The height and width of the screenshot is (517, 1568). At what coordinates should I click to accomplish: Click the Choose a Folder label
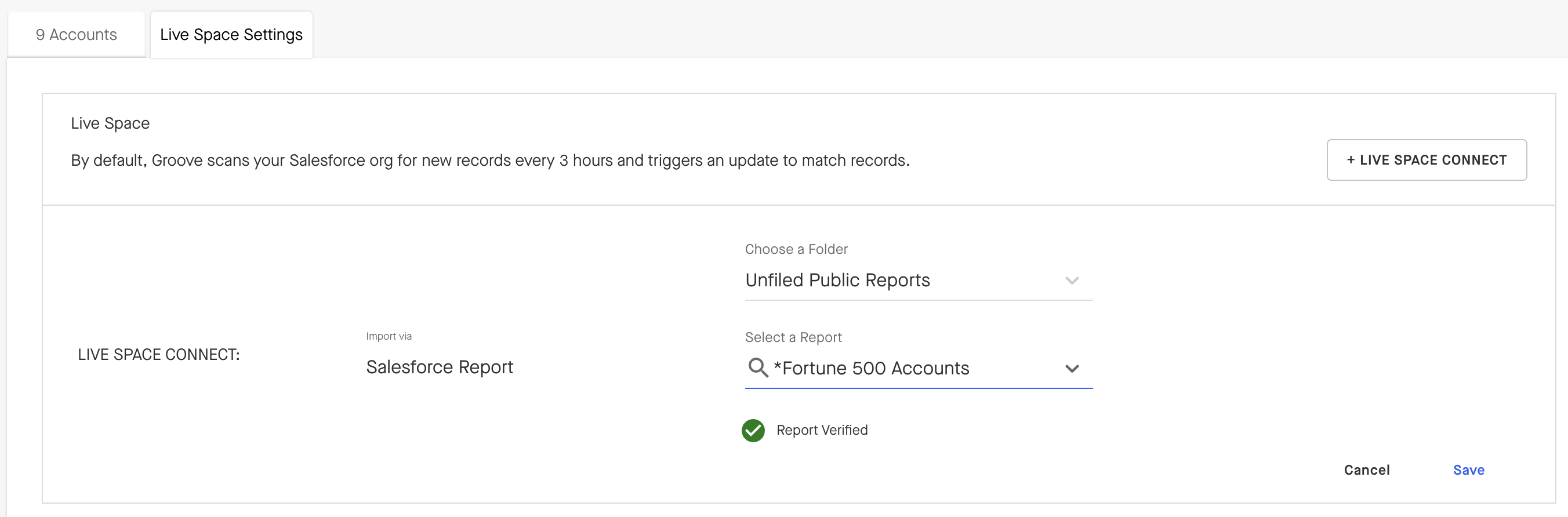796,249
